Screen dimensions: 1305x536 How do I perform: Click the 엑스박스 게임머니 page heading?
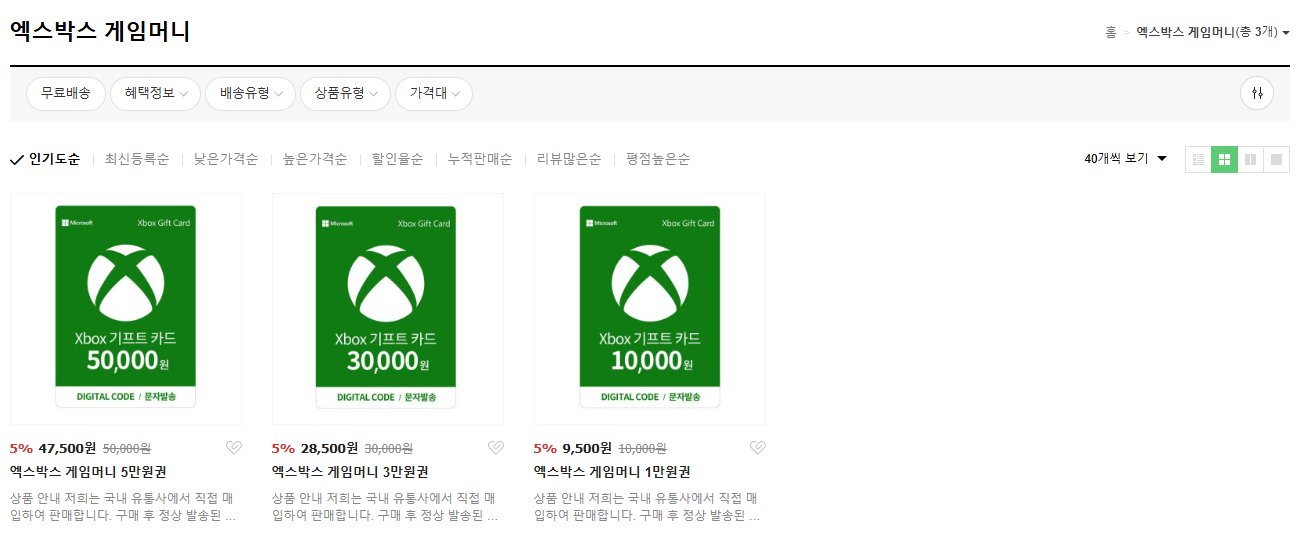[100, 31]
